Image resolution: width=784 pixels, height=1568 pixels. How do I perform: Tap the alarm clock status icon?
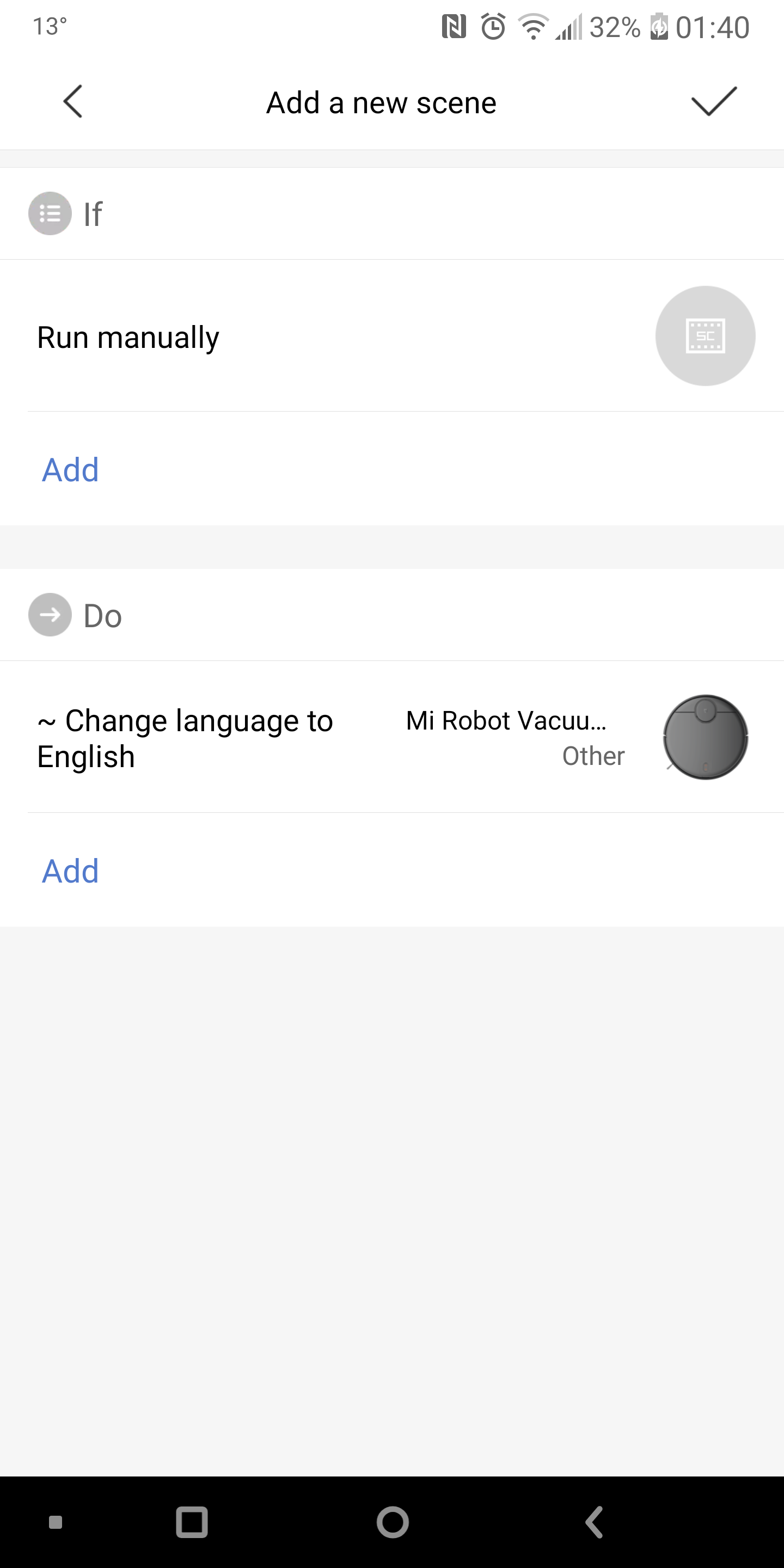click(x=493, y=27)
